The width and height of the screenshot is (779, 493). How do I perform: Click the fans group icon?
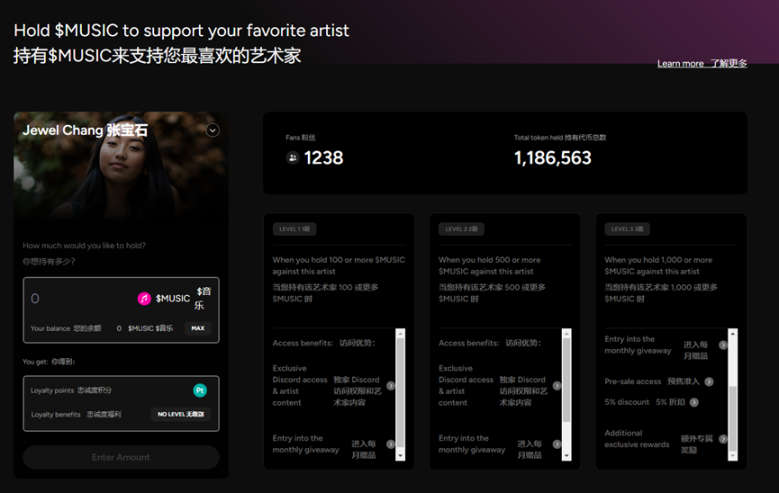coord(292,157)
